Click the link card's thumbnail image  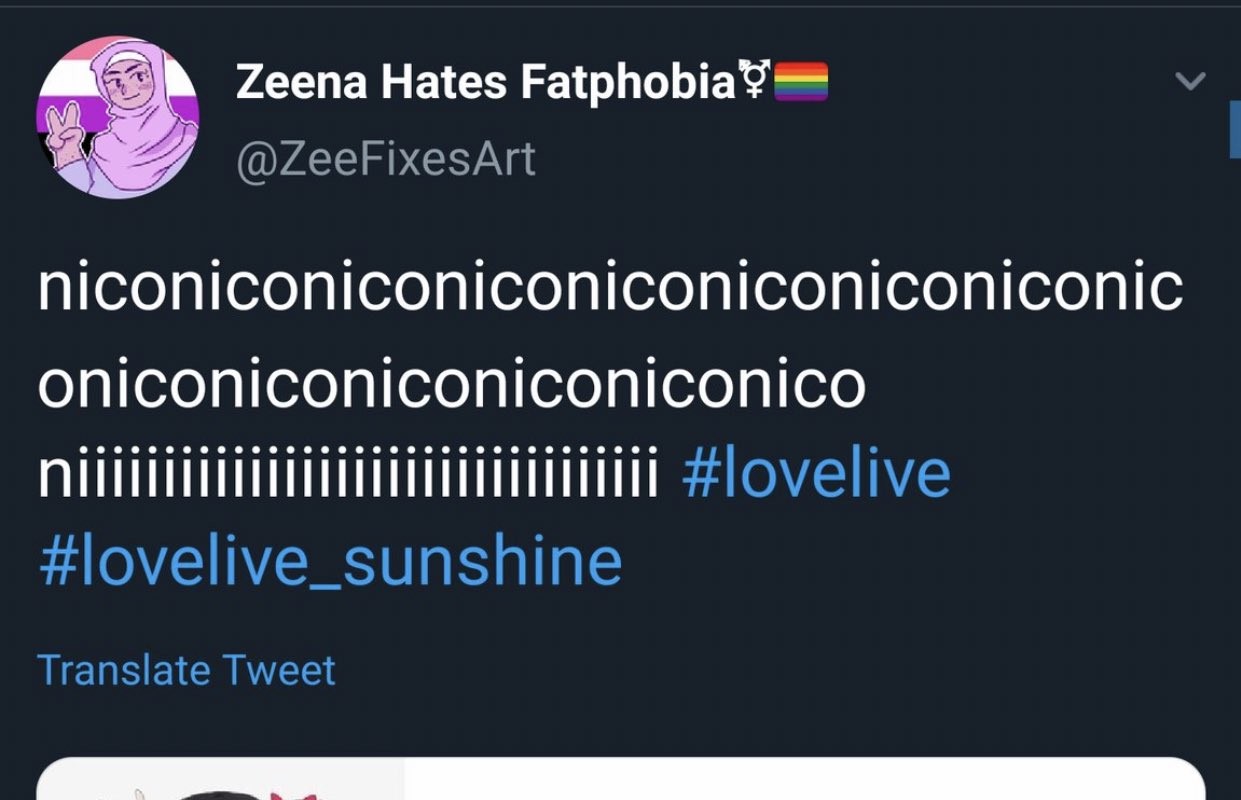[220, 782]
